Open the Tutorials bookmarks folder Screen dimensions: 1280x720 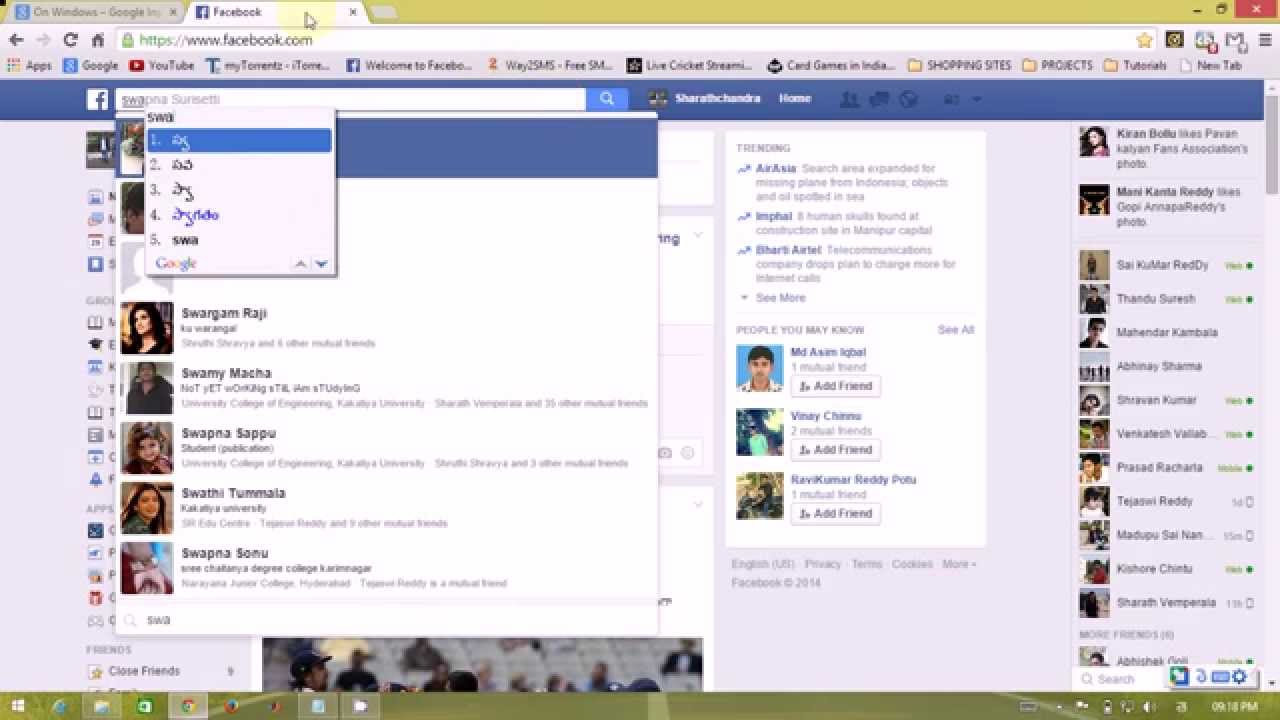1135,65
